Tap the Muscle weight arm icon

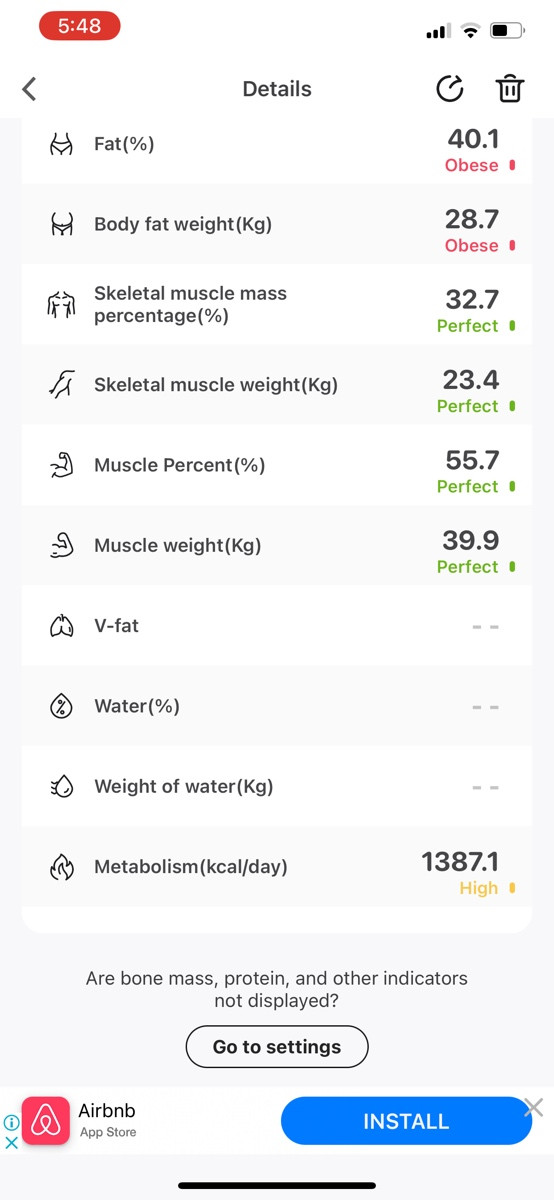tap(62, 545)
